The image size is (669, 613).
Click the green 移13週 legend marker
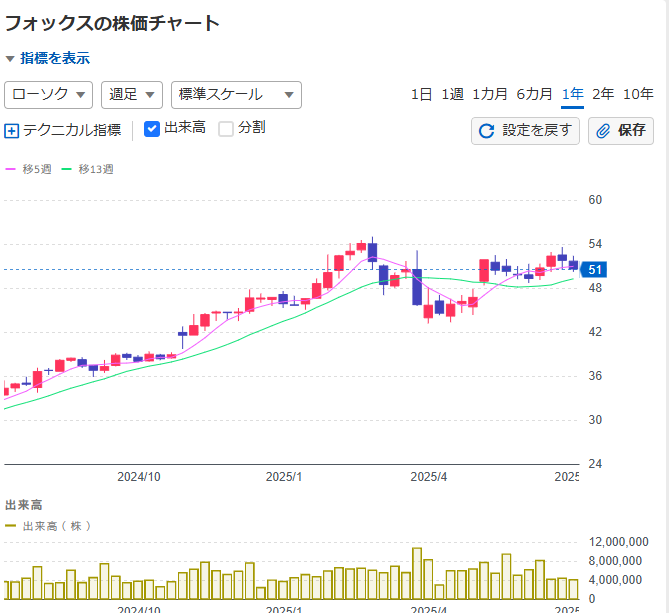click(67, 169)
